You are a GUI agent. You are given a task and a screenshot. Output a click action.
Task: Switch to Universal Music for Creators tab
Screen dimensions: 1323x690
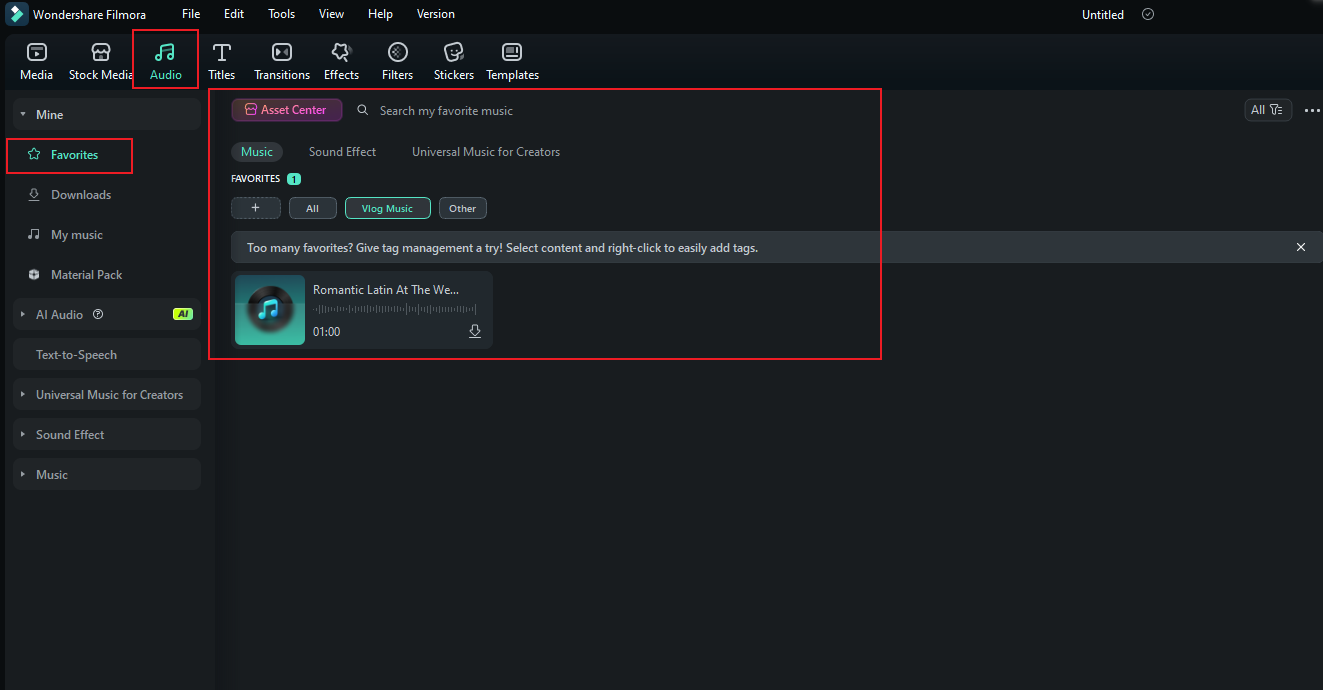pyautogui.click(x=486, y=152)
